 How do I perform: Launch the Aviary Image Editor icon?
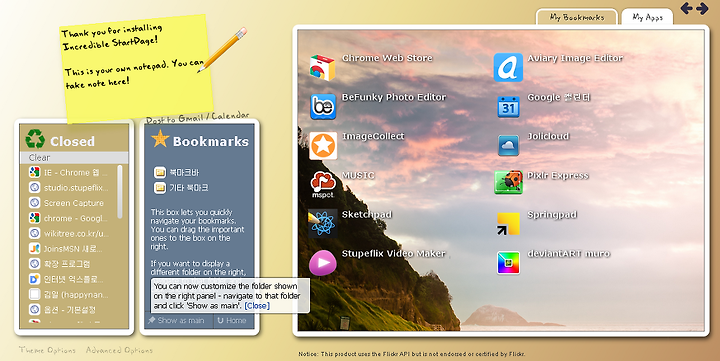pos(508,67)
